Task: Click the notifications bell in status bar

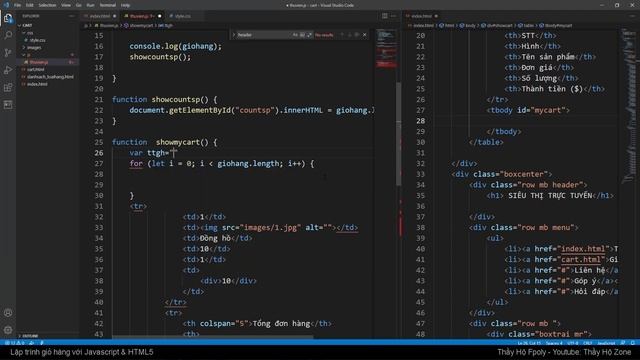Action: 632,343
